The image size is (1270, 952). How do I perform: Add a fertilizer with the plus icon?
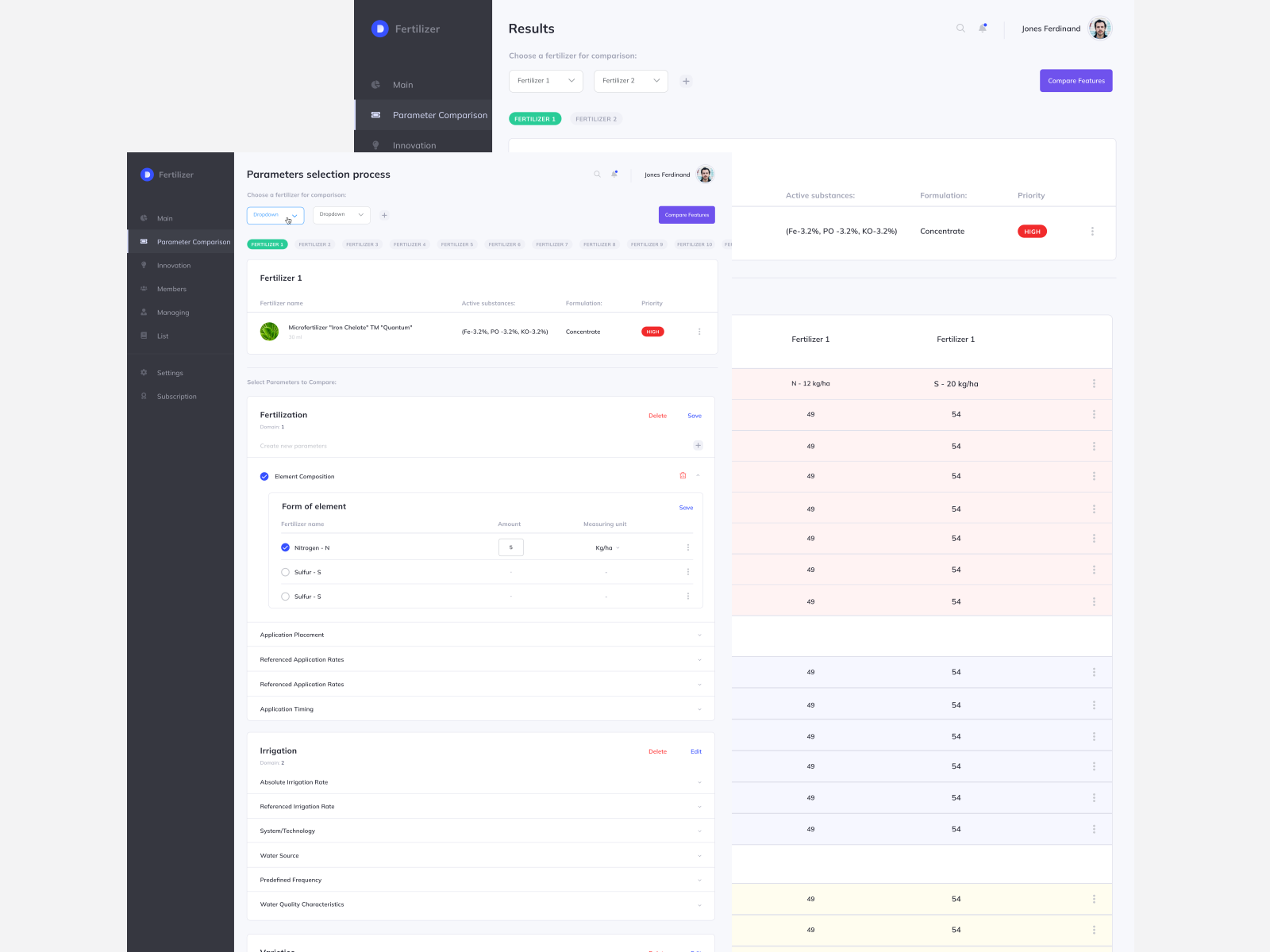click(x=385, y=214)
